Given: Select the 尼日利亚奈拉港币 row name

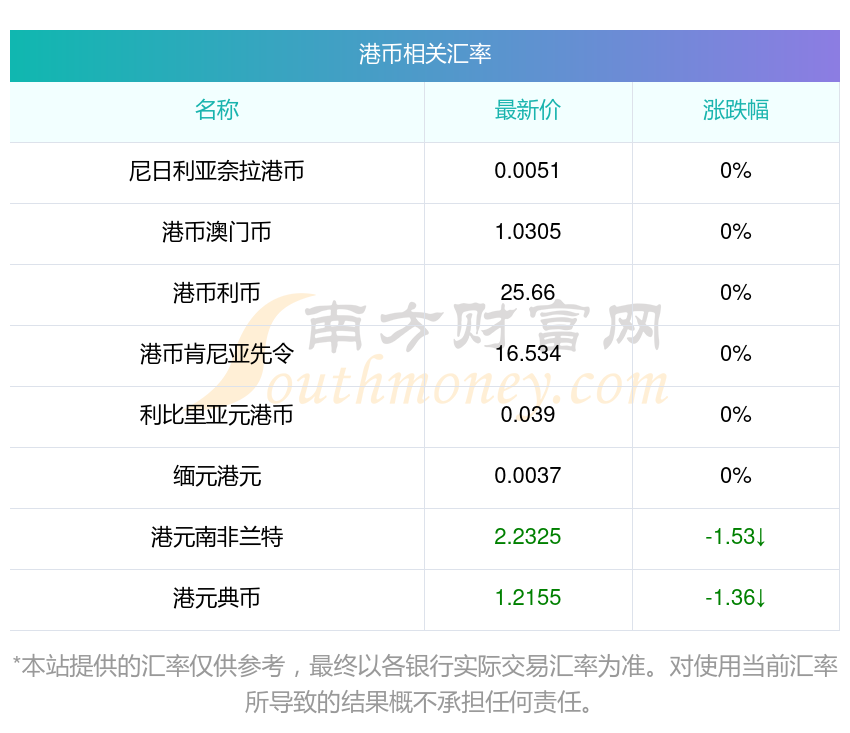Looking at the screenshot, I should [217, 171].
